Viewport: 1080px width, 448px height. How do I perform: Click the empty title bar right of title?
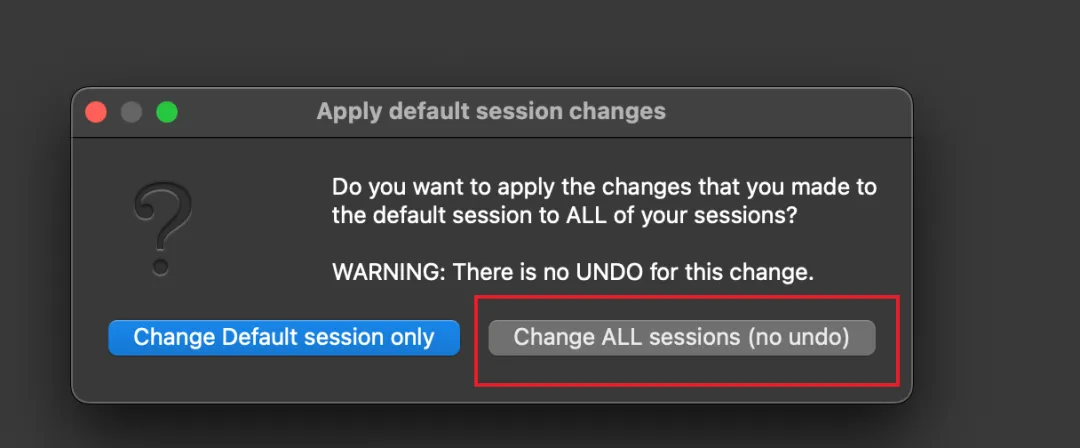pyautogui.click(x=790, y=111)
